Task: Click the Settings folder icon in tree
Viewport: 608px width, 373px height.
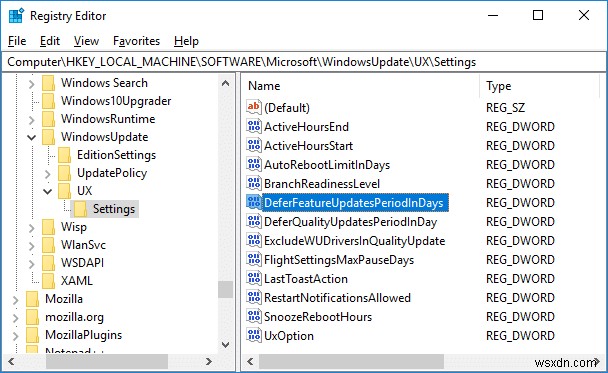Action: tap(80, 209)
